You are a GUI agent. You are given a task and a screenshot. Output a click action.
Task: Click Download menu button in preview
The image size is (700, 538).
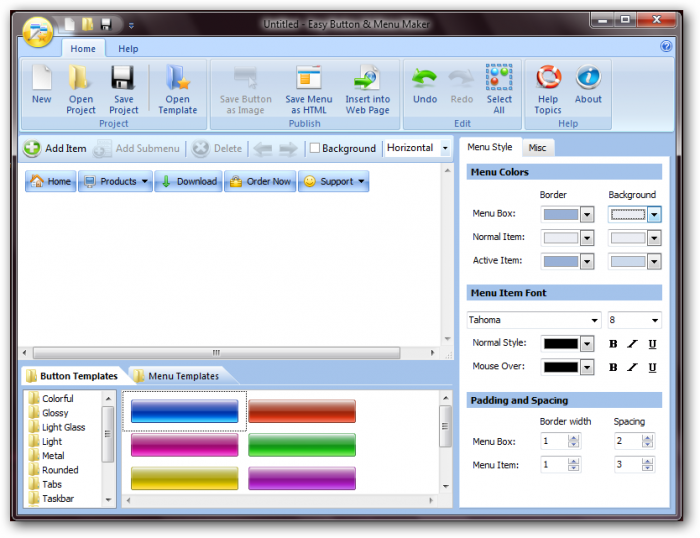tap(188, 181)
